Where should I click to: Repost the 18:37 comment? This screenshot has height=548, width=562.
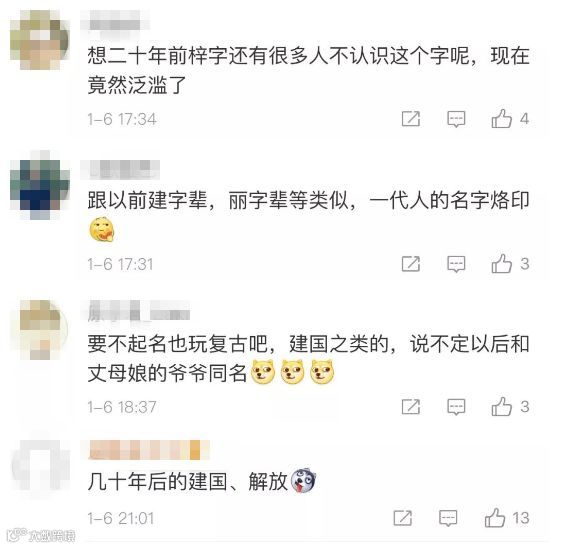[411, 406]
